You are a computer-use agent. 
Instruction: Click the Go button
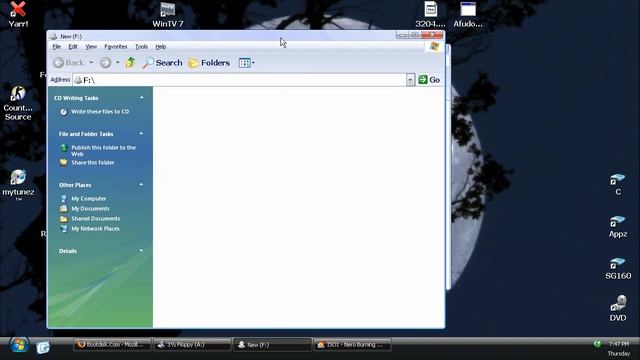(429, 80)
